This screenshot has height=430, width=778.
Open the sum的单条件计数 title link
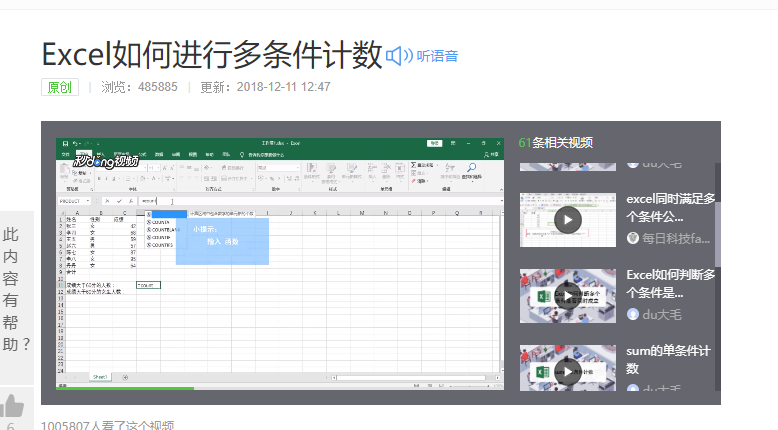(668, 359)
